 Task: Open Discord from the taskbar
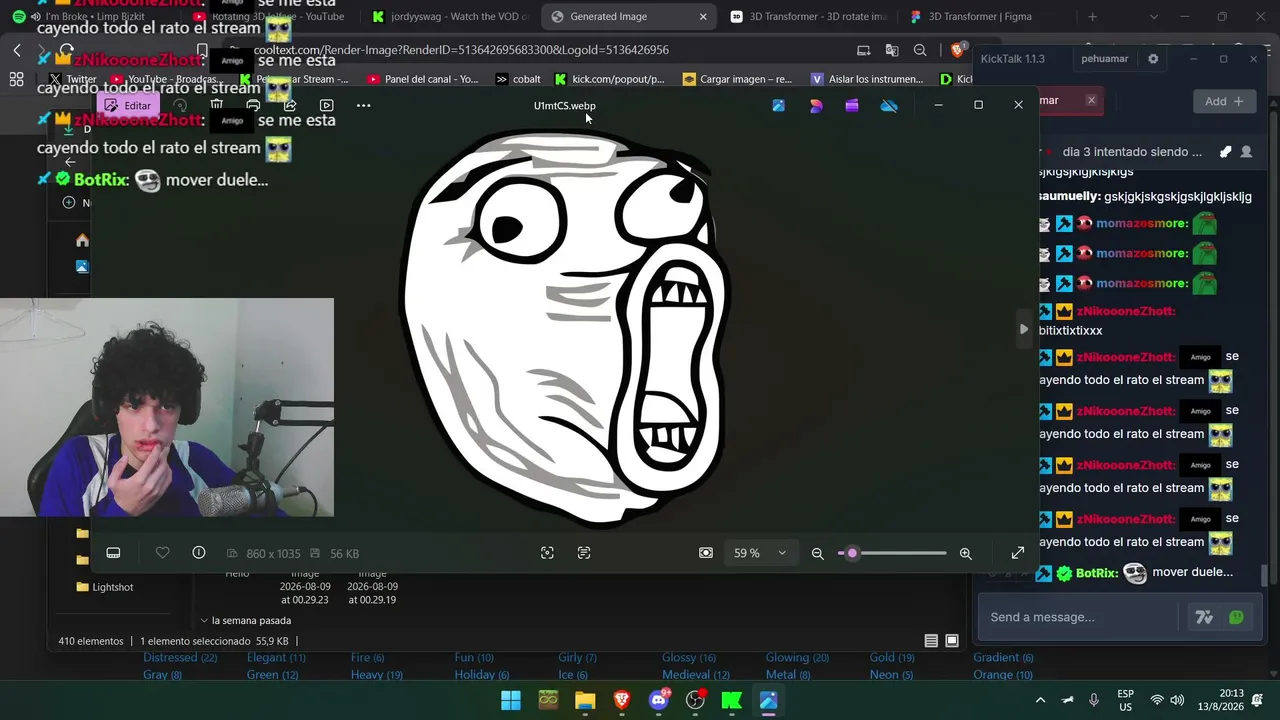click(659, 701)
